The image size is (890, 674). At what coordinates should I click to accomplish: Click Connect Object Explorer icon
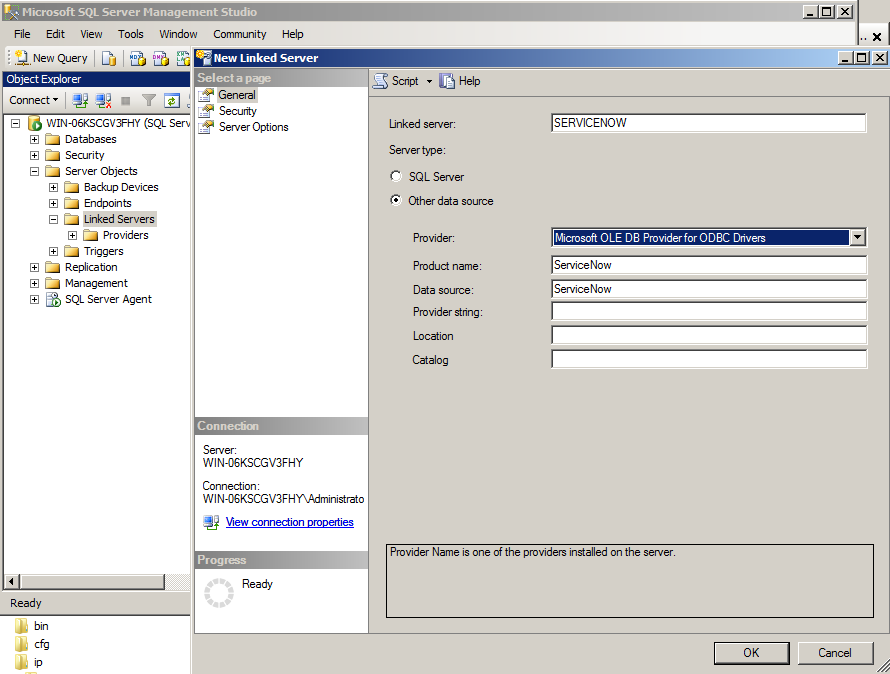[80, 101]
